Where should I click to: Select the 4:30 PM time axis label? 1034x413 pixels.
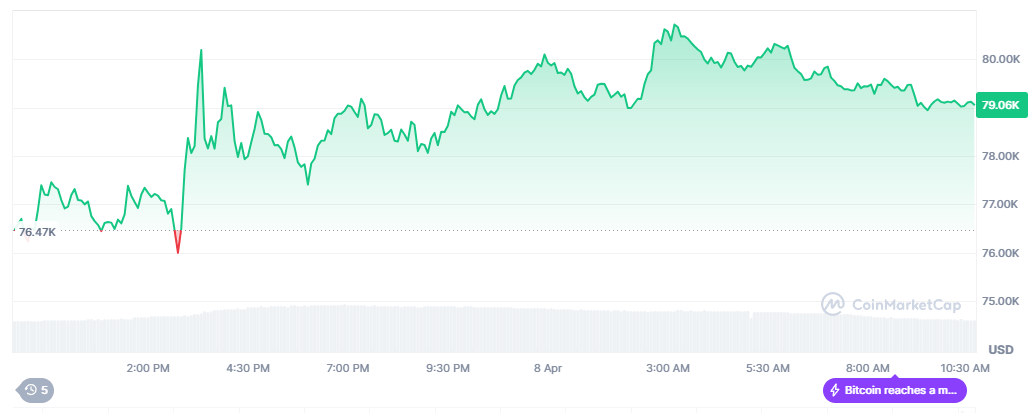[x=248, y=368]
